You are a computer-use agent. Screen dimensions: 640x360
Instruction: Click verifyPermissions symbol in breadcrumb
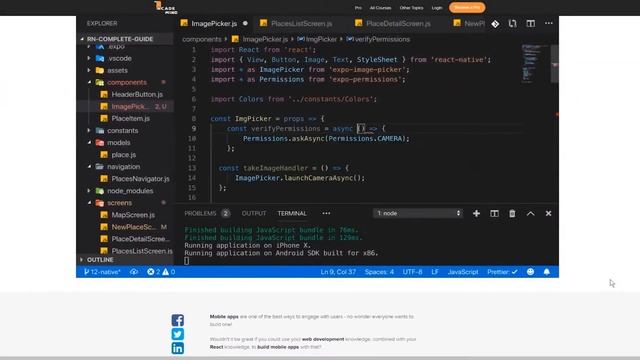coord(378,39)
